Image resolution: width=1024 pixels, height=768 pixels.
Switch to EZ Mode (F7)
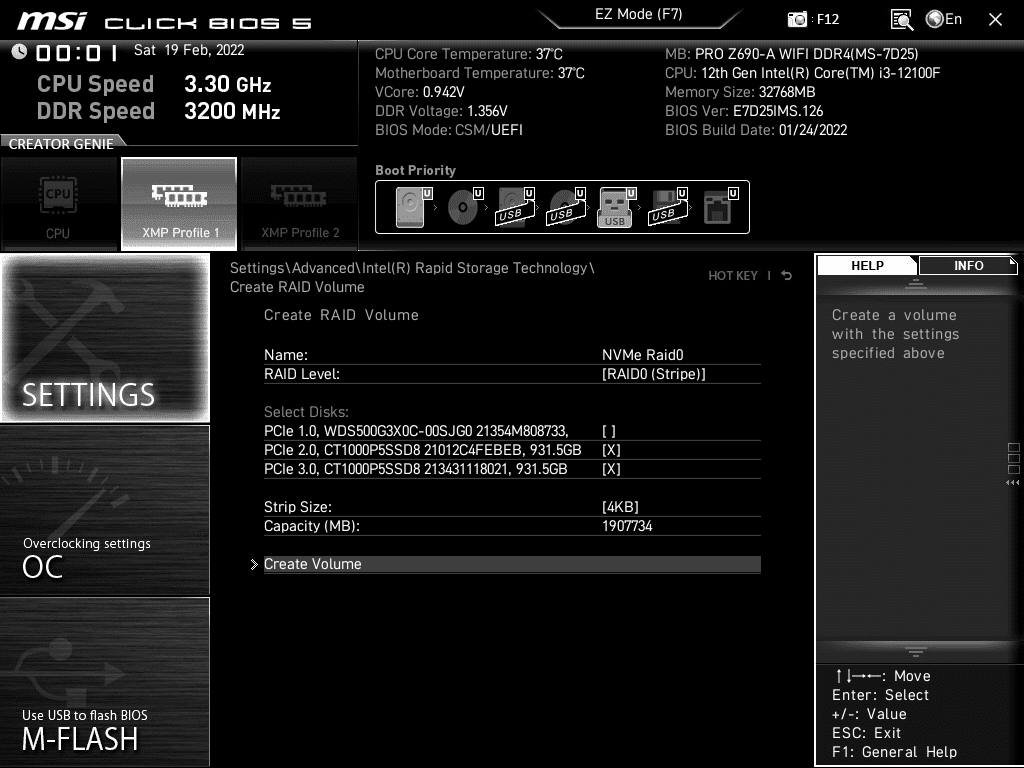[x=639, y=14]
